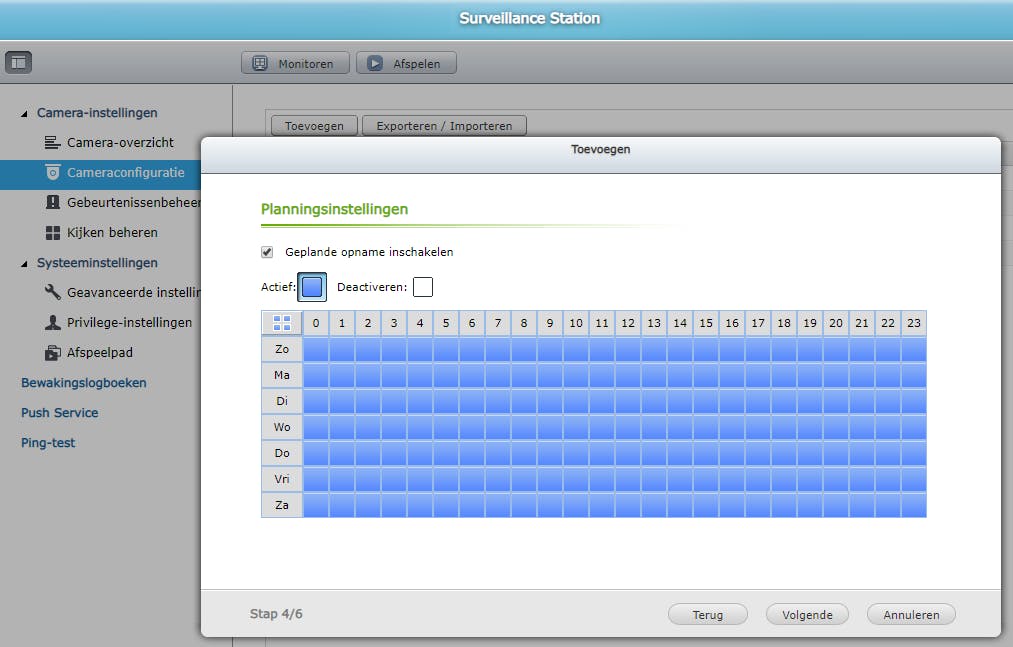Click the Afspeelpad folder icon
1013x647 pixels.
pos(52,353)
